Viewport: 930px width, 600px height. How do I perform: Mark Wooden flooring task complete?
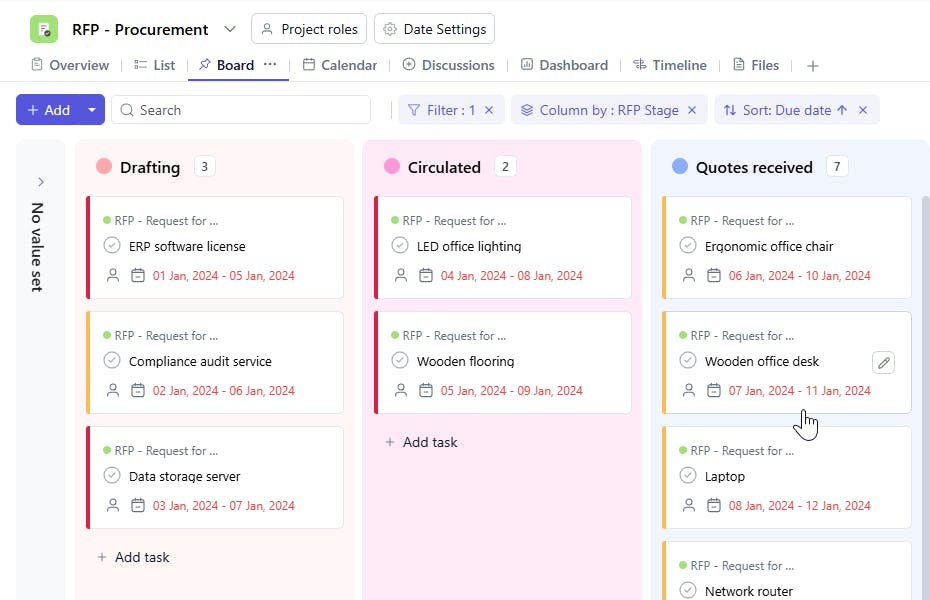pos(400,361)
